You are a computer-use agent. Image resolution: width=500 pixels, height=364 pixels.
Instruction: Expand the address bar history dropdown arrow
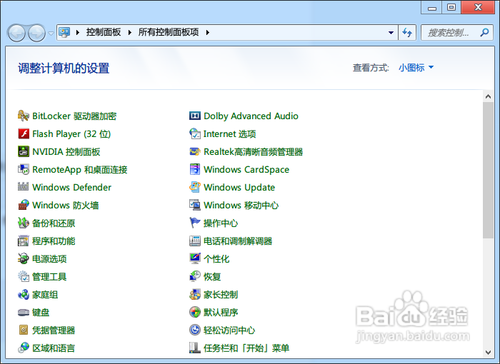coord(391,33)
